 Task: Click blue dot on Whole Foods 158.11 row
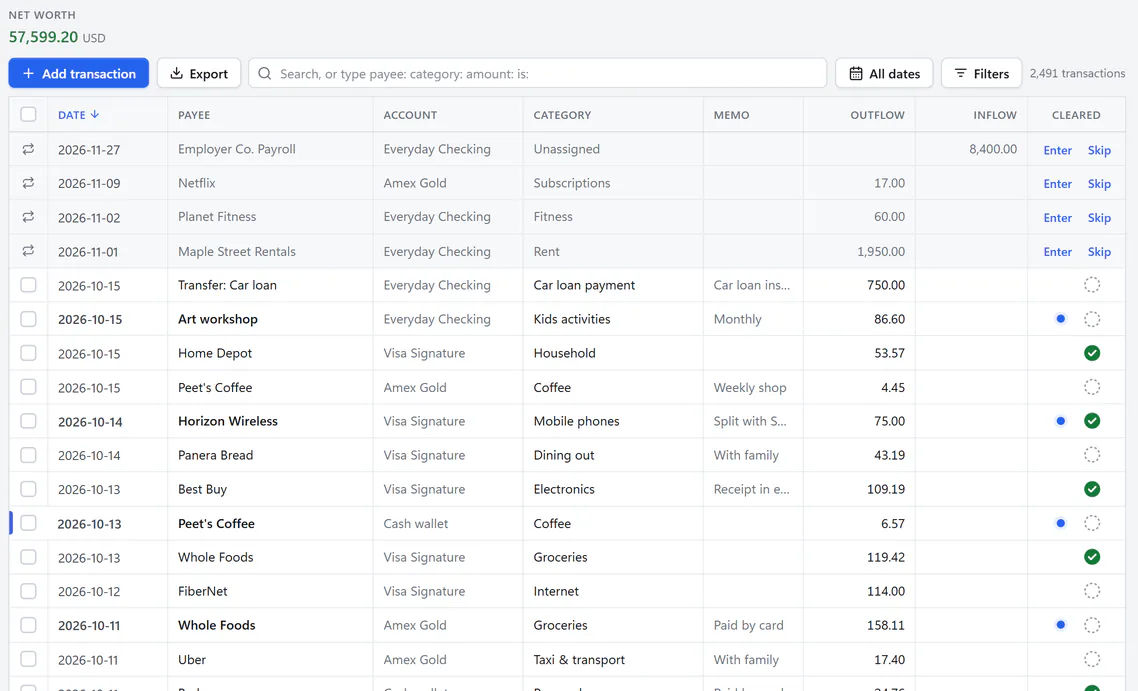click(x=1060, y=625)
